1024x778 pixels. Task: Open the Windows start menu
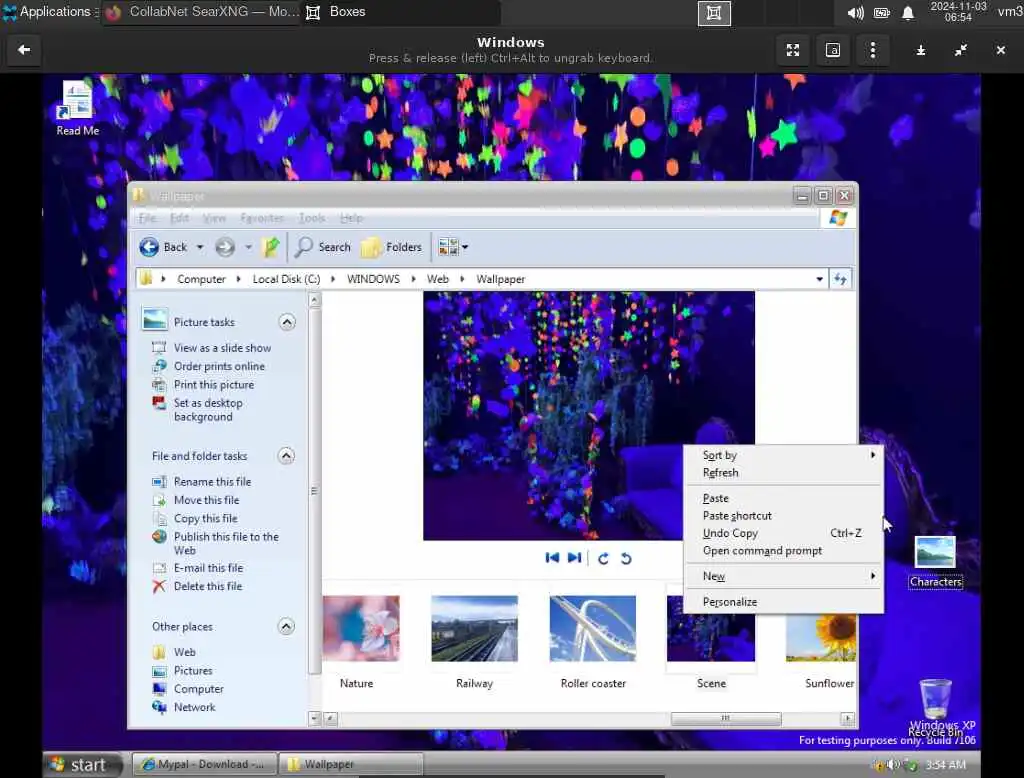pyautogui.click(x=83, y=764)
